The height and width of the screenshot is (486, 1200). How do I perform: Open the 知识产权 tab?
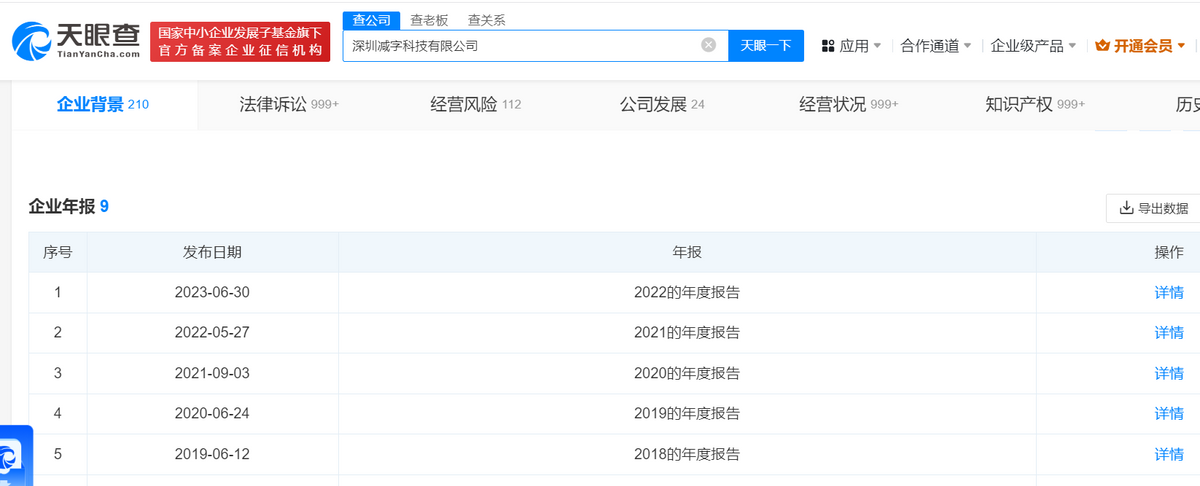pos(1035,104)
